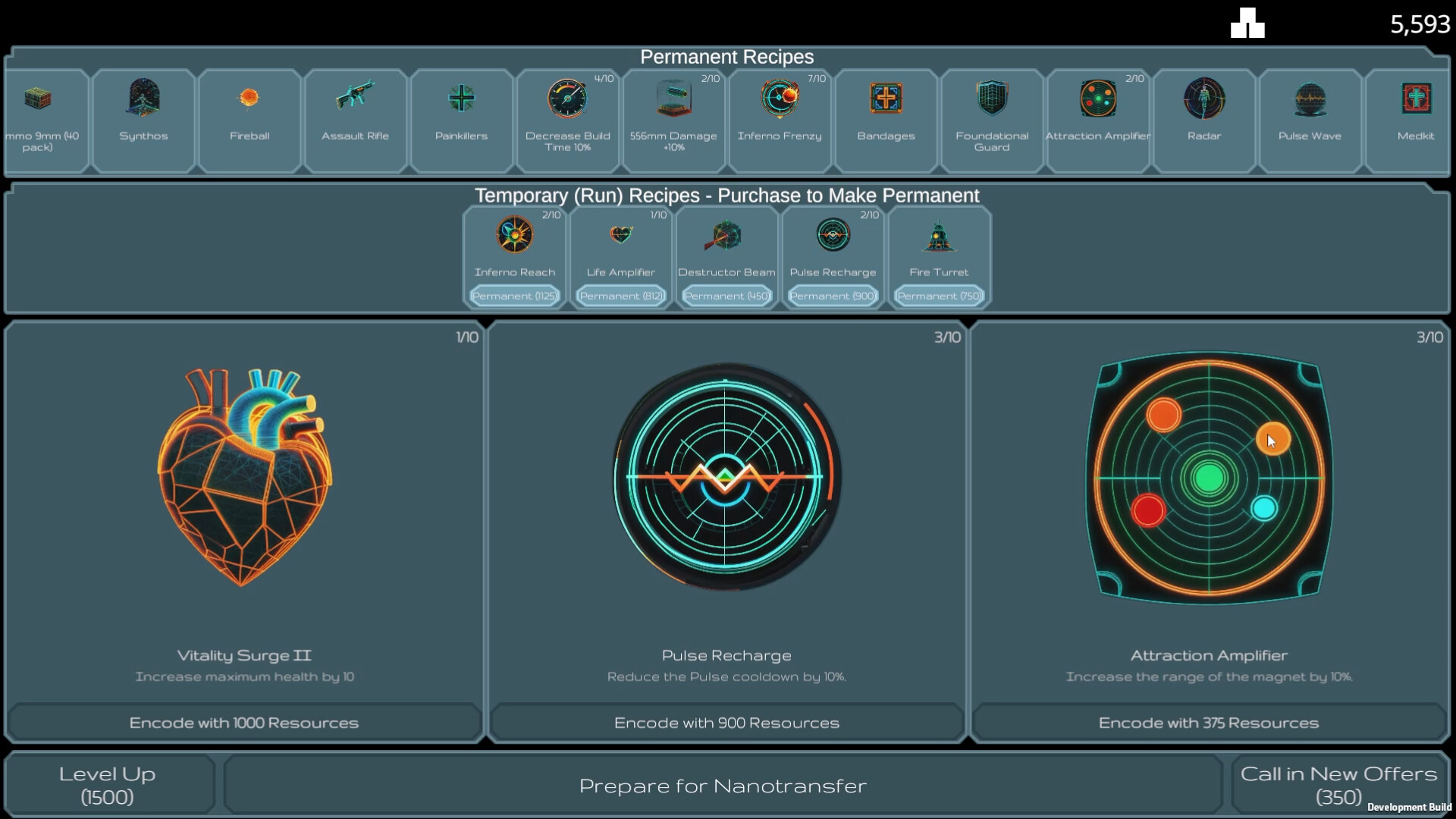Click the resource counter showing 5,593
The width and height of the screenshot is (1456, 819).
pos(1420,24)
